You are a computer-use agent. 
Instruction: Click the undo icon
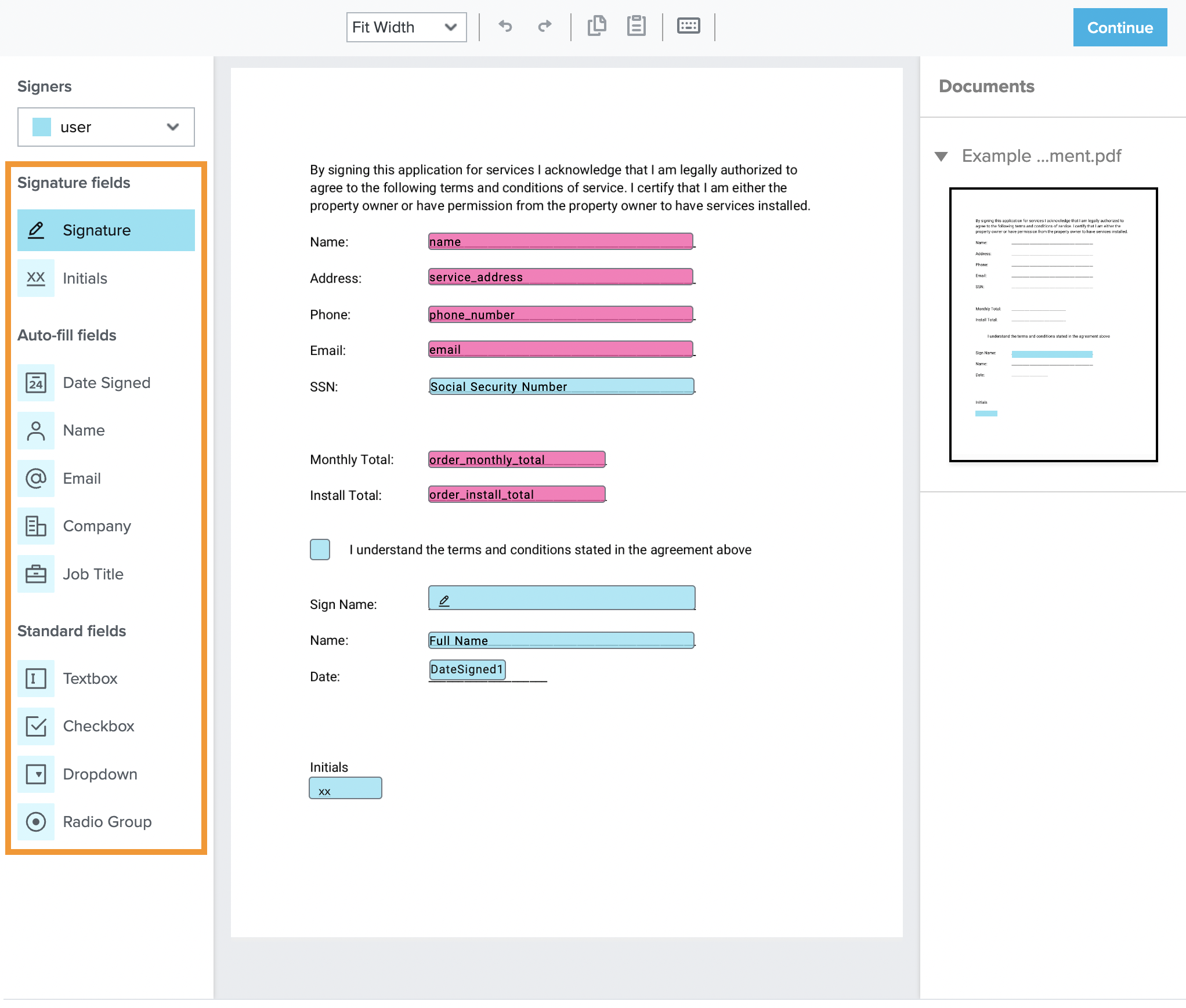[505, 26]
